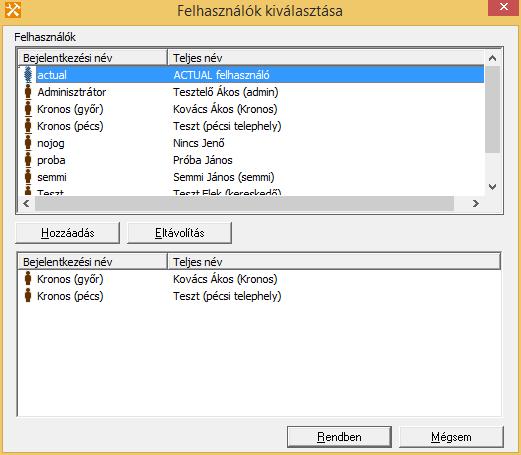Click Kovács Ákos (Kronos) in the lower list

(225, 279)
